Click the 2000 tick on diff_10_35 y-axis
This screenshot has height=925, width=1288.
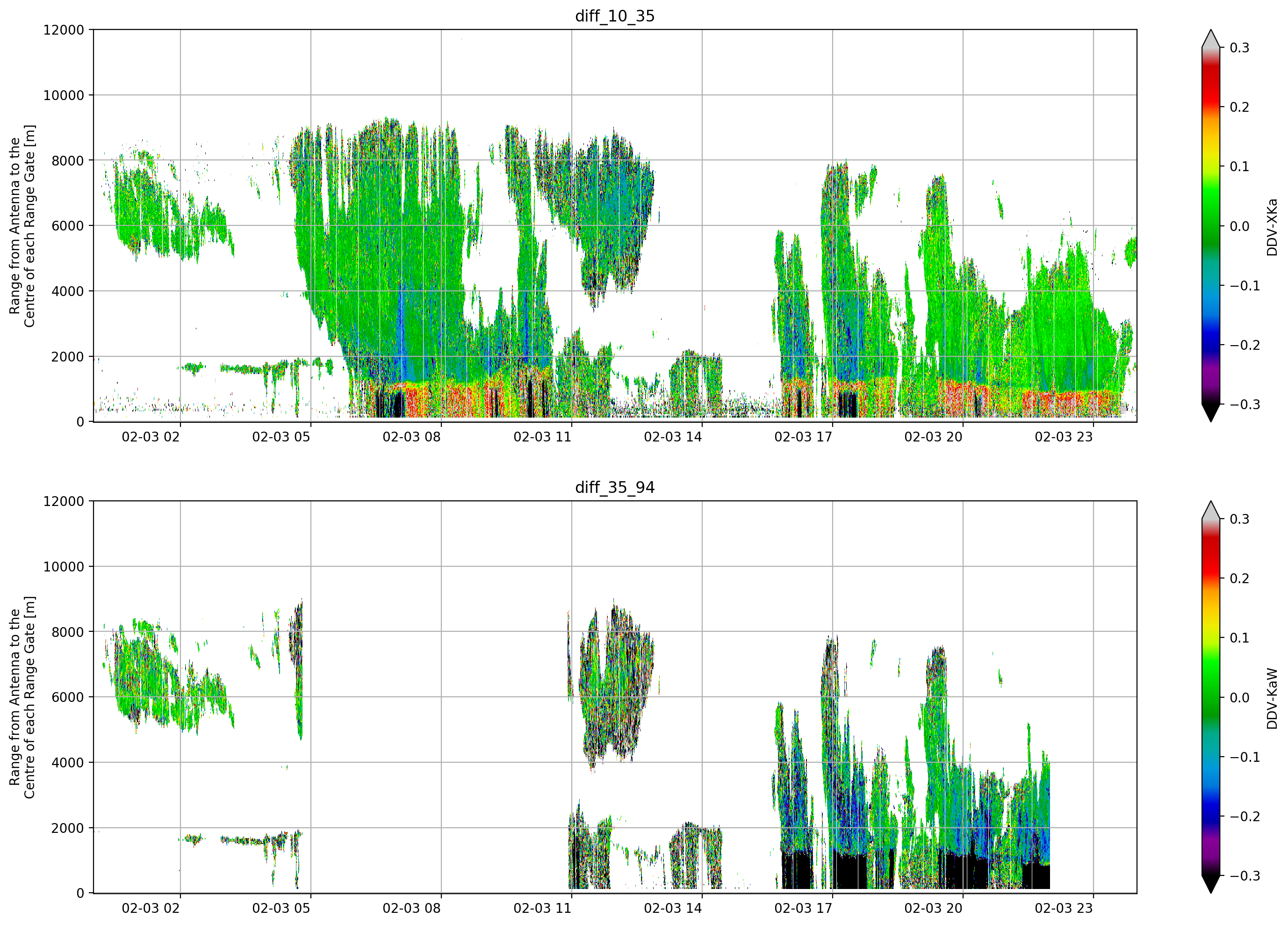[x=68, y=356]
